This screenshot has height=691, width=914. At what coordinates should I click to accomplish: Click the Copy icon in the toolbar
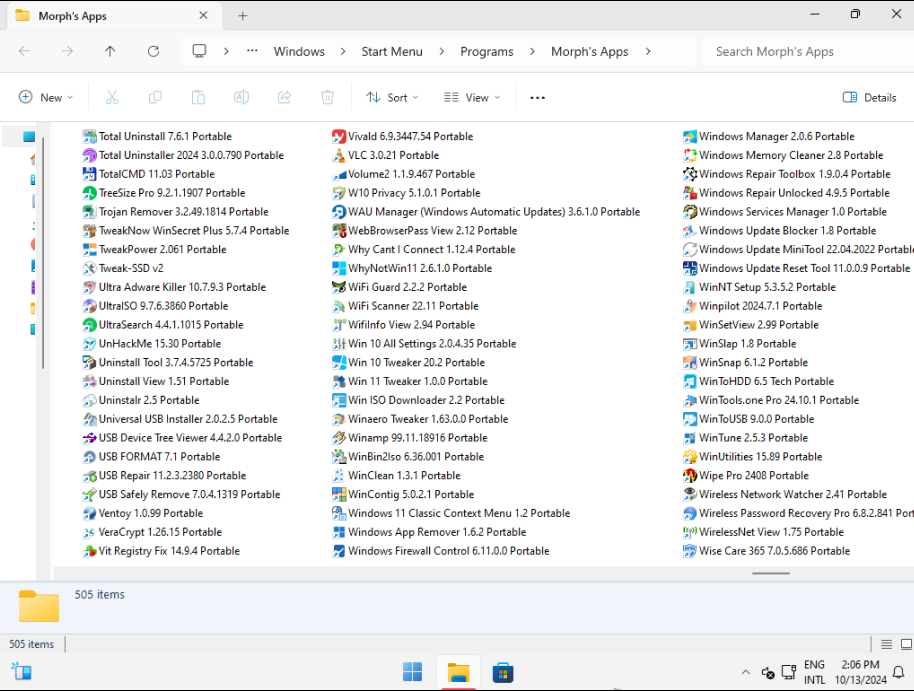point(155,97)
